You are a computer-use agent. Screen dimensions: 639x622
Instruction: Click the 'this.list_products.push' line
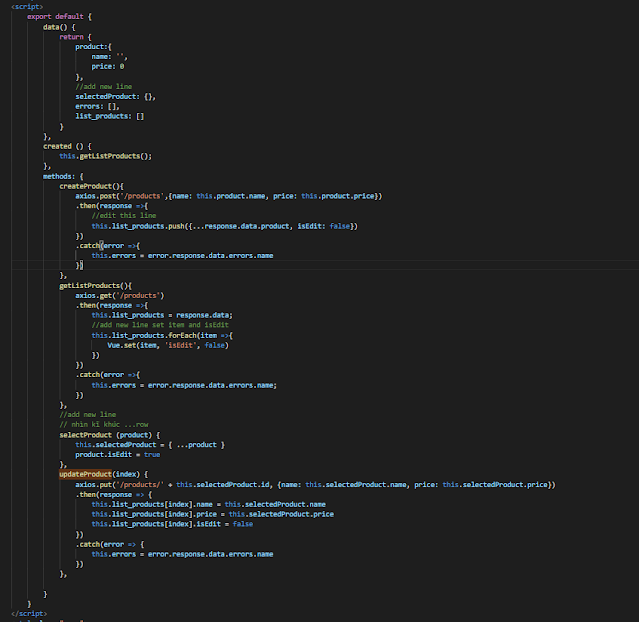point(225,226)
